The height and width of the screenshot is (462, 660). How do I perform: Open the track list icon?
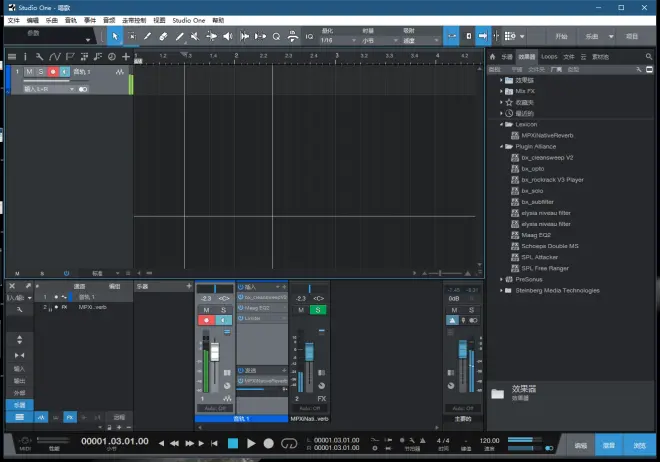click(12, 57)
